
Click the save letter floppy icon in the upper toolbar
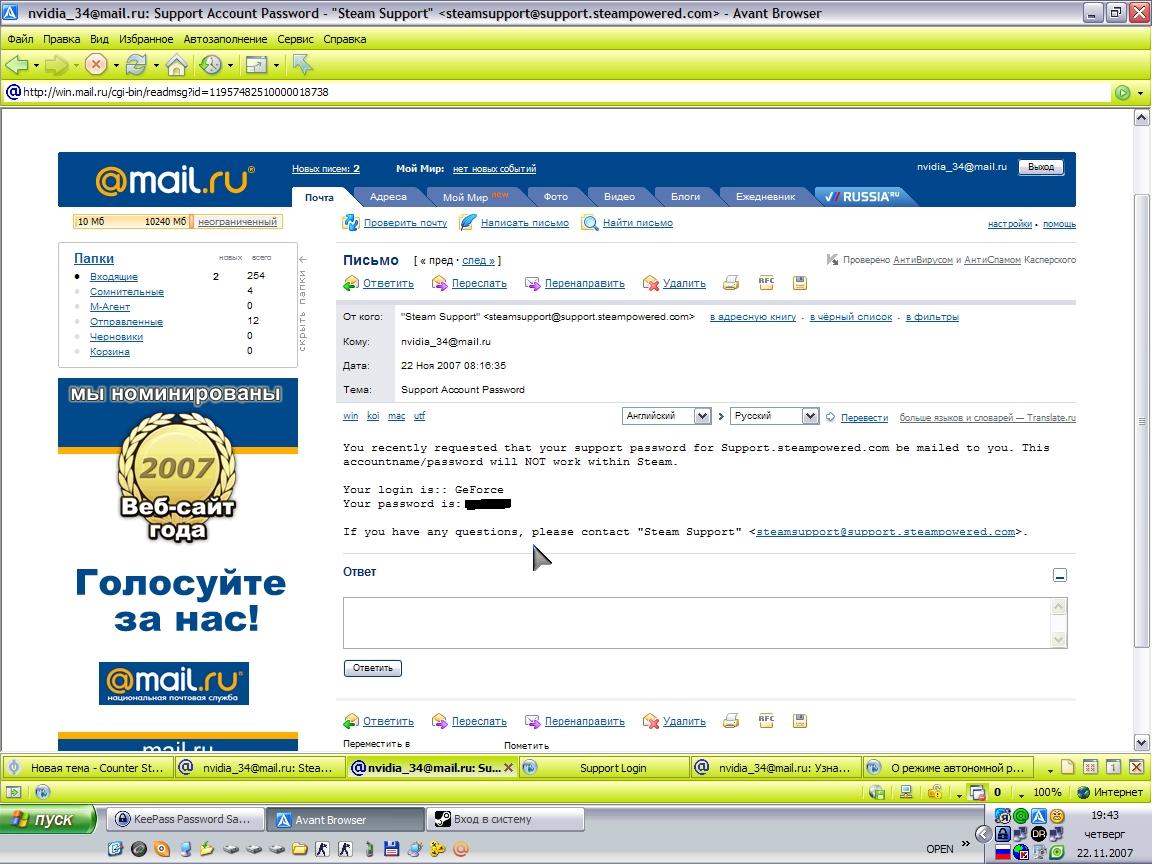(800, 283)
